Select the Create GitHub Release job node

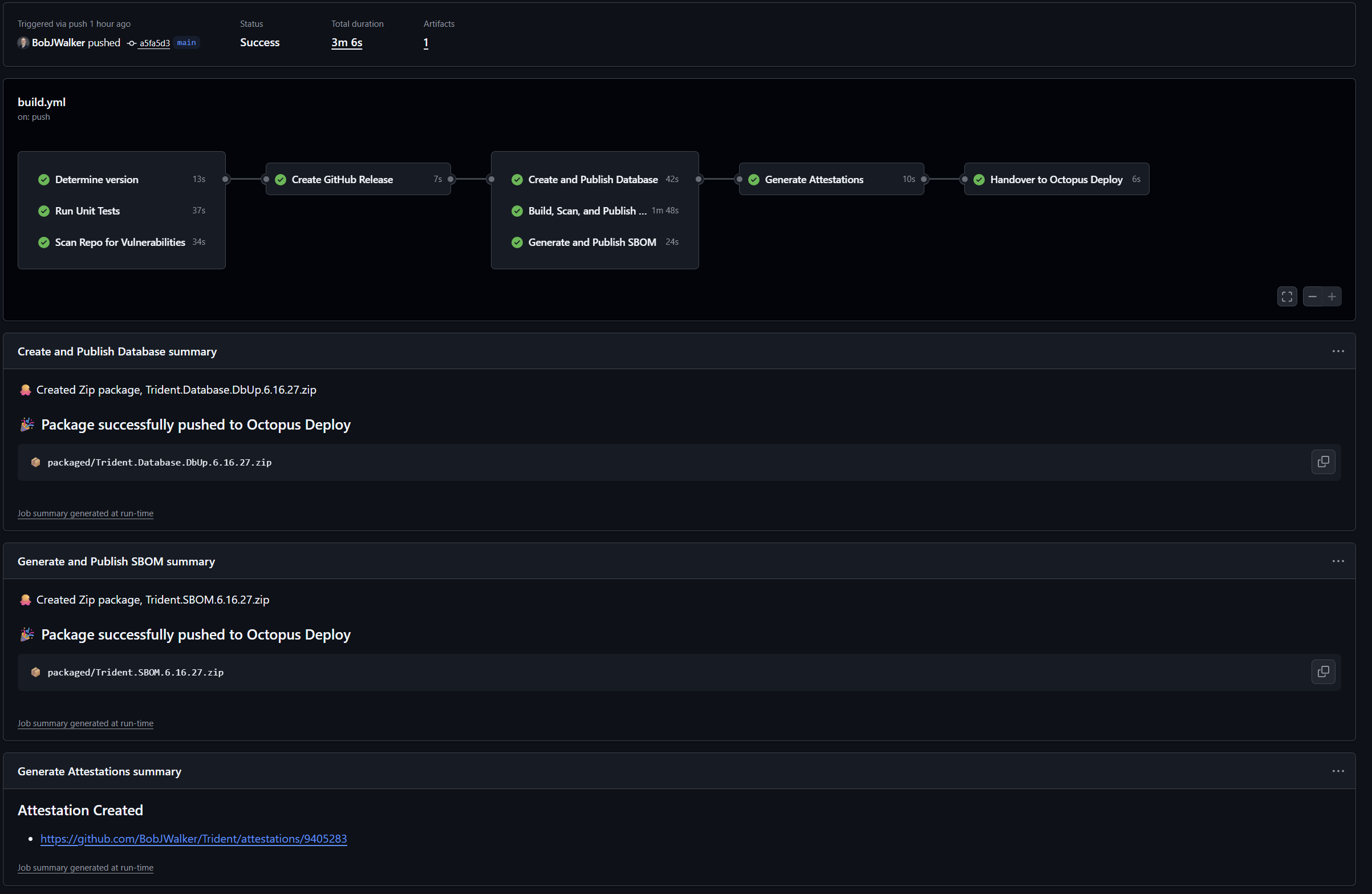(x=358, y=179)
